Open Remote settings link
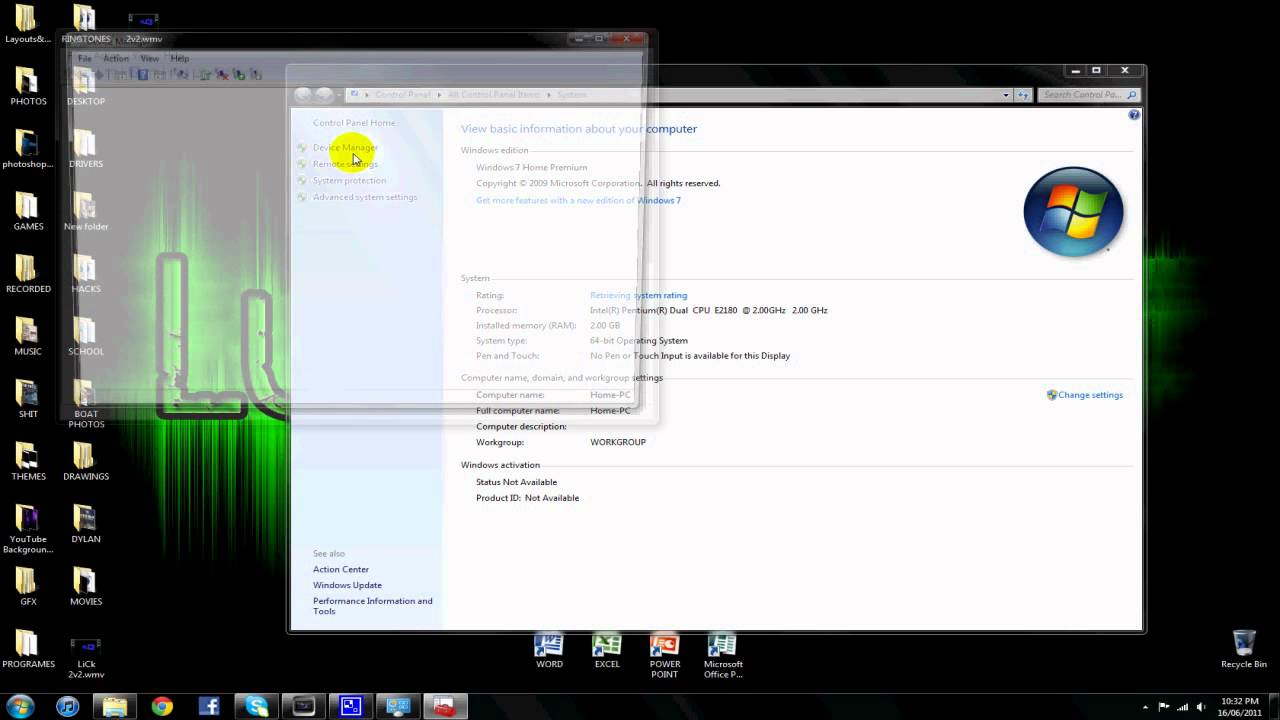This screenshot has height=720, width=1280. coord(345,164)
